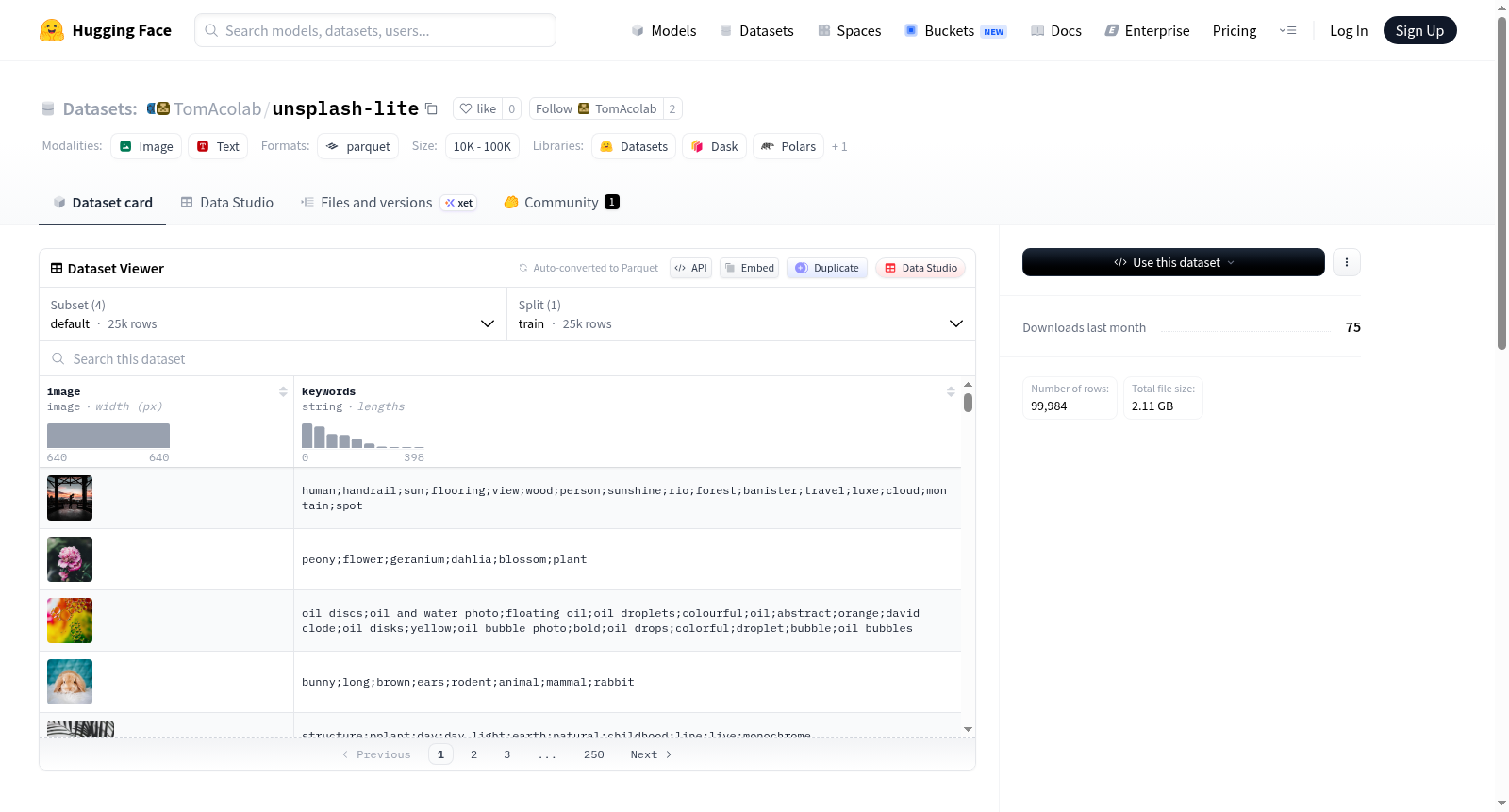The height and width of the screenshot is (812, 1509).
Task: Click the bunny;long;brown keywords cell
Action: pos(627,682)
